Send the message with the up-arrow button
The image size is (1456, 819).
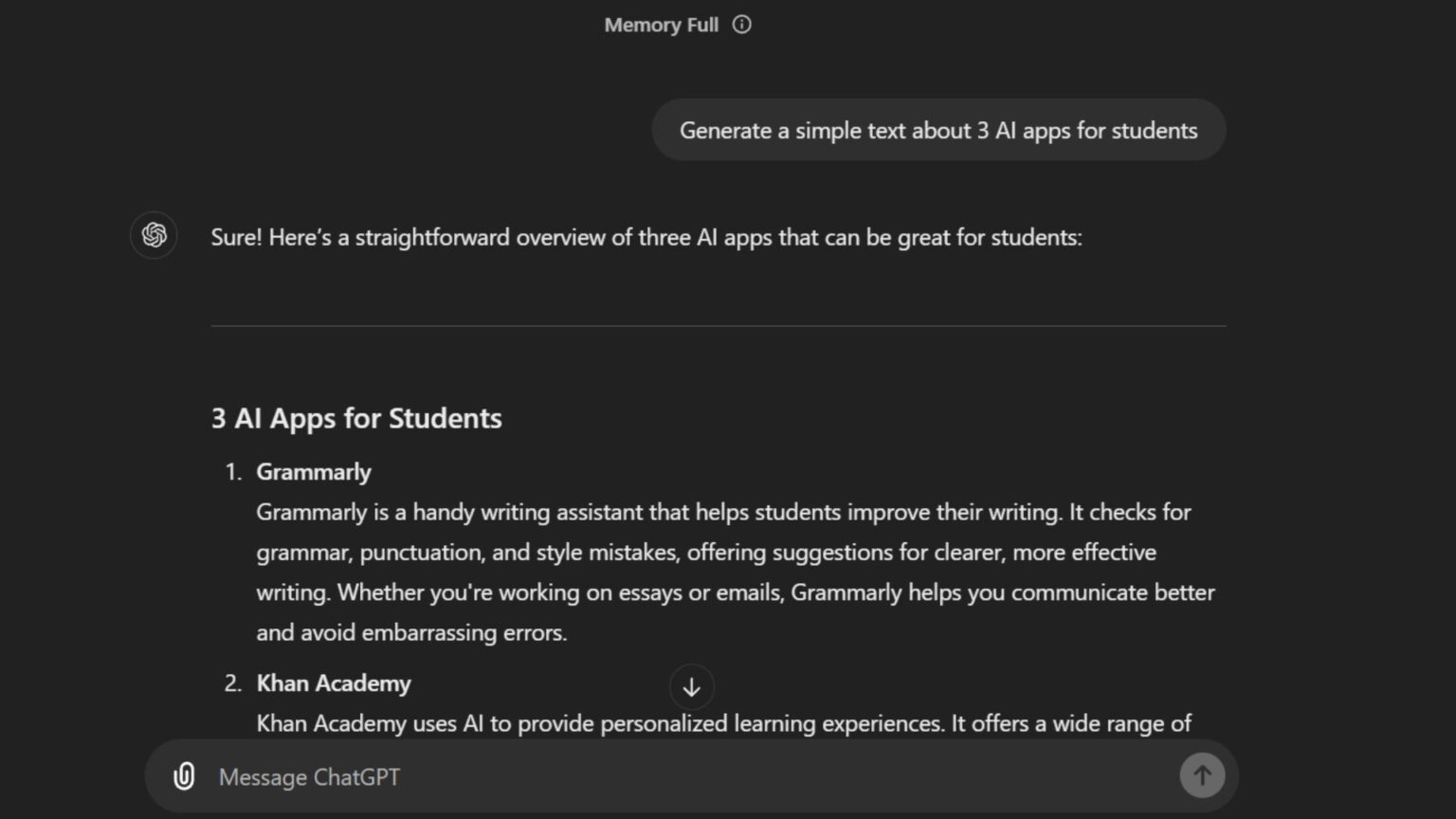[1202, 775]
